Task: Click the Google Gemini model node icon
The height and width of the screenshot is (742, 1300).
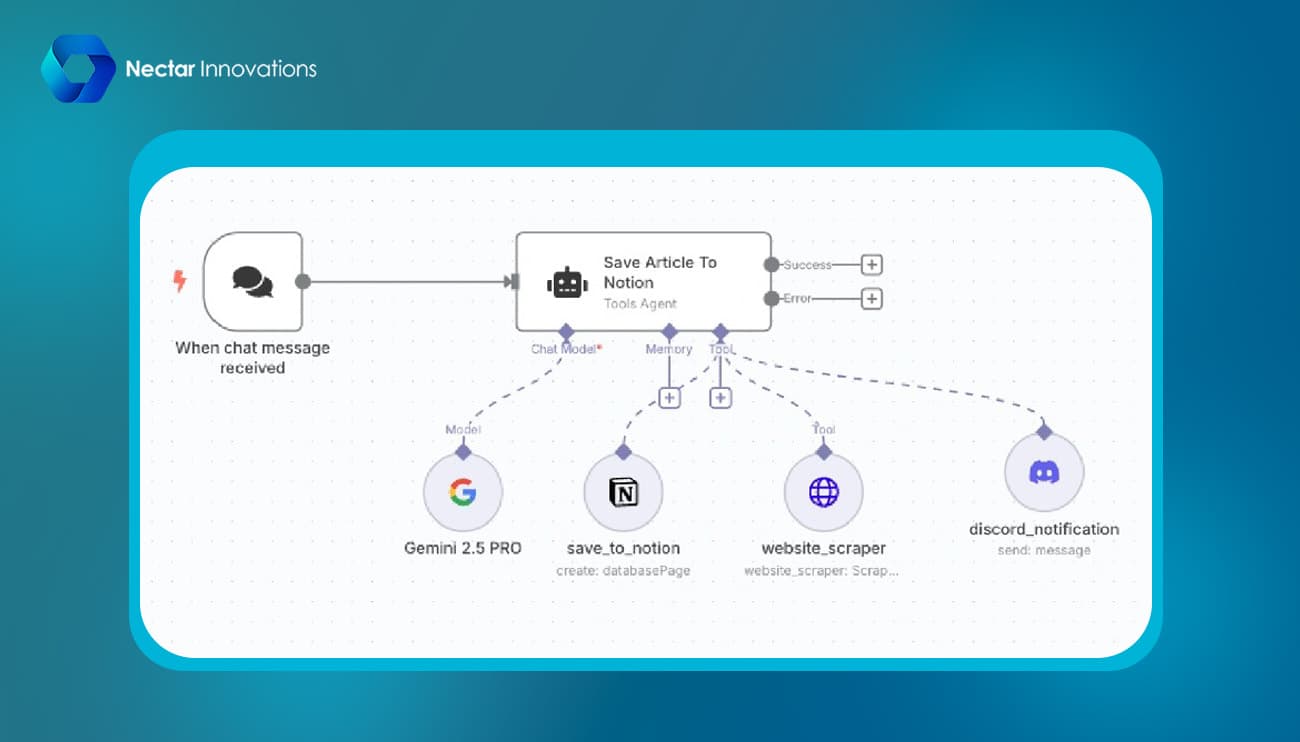Action: tap(462, 492)
